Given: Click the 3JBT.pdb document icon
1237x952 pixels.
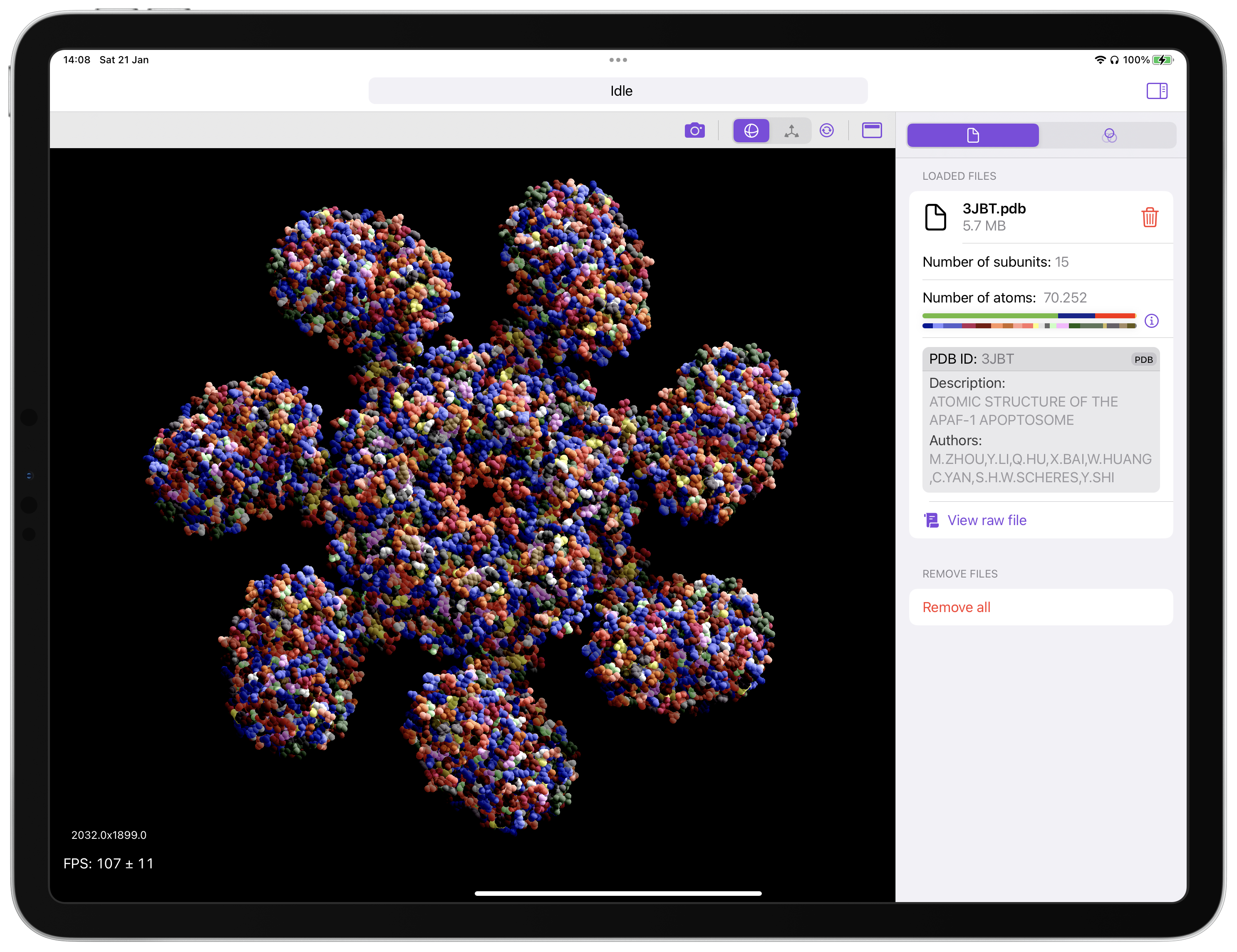Looking at the screenshot, I should (x=935, y=217).
